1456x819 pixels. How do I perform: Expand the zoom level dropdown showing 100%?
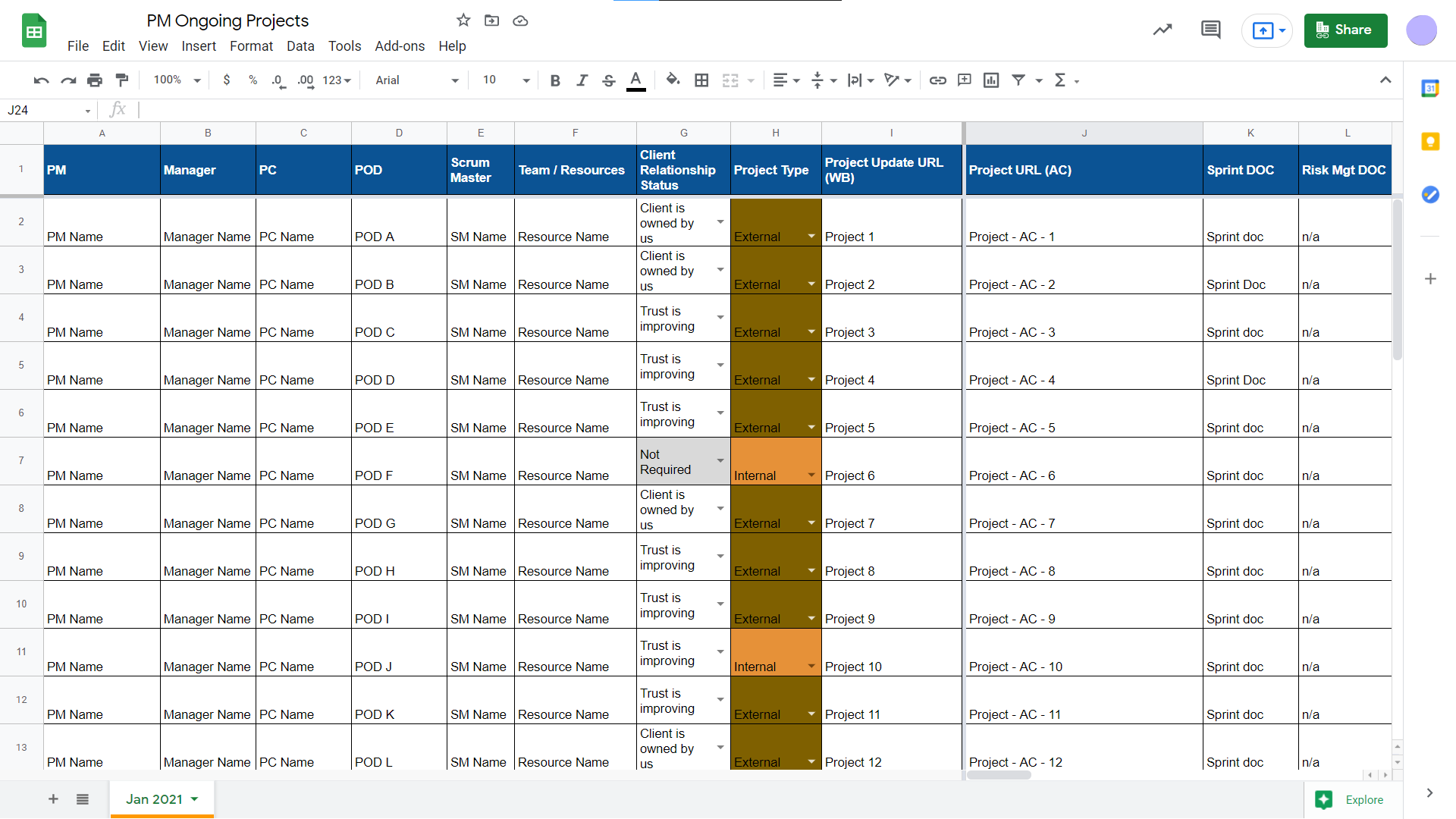[x=175, y=80]
